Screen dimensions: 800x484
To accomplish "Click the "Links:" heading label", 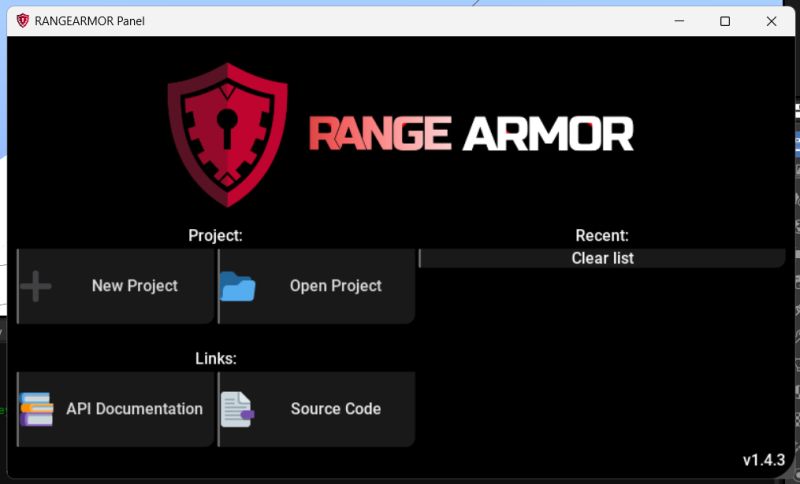I will pyautogui.click(x=216, y=359).
